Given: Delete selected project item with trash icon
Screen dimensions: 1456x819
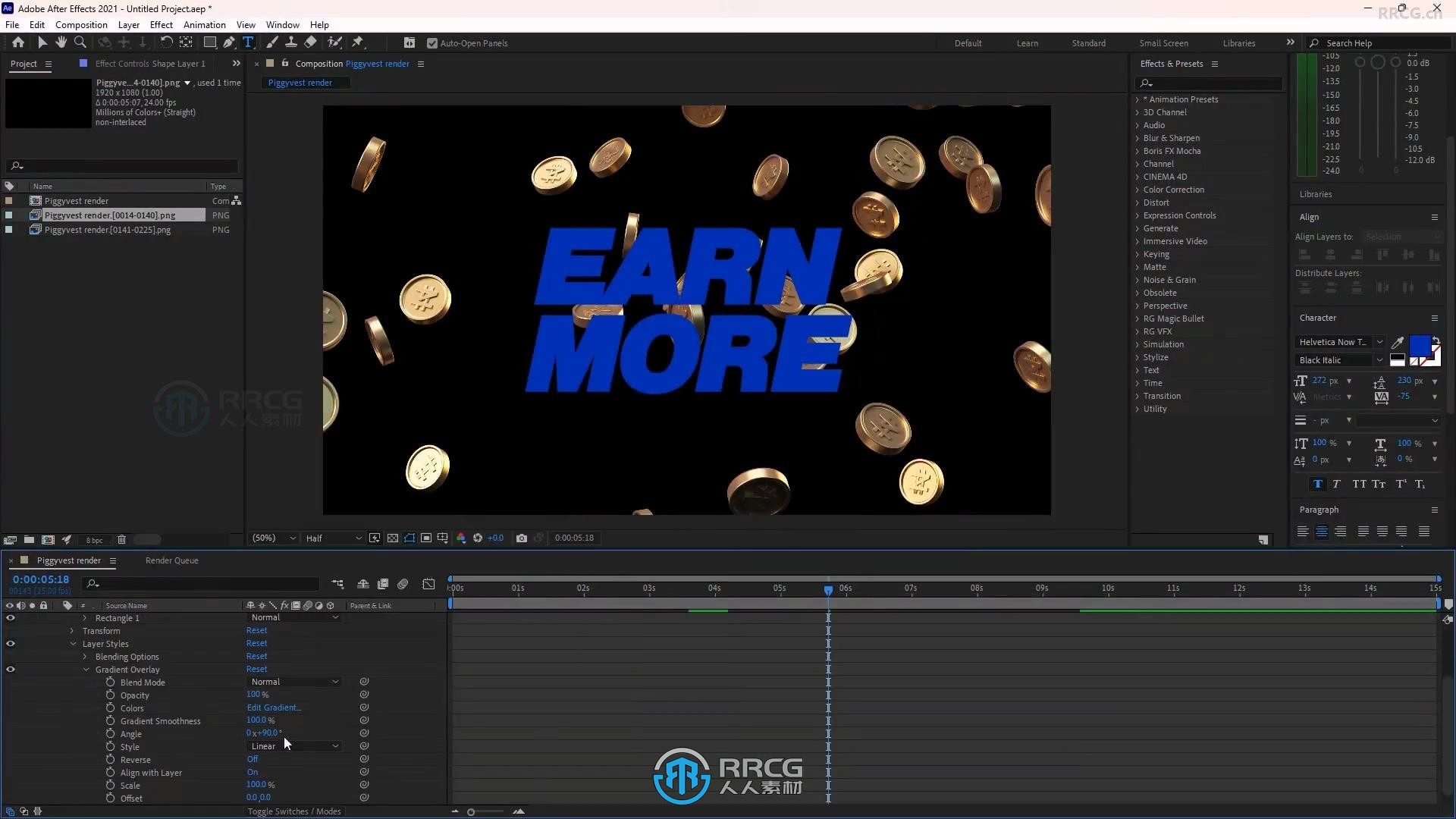Looking at the screenshot, I should pos(121,540).
